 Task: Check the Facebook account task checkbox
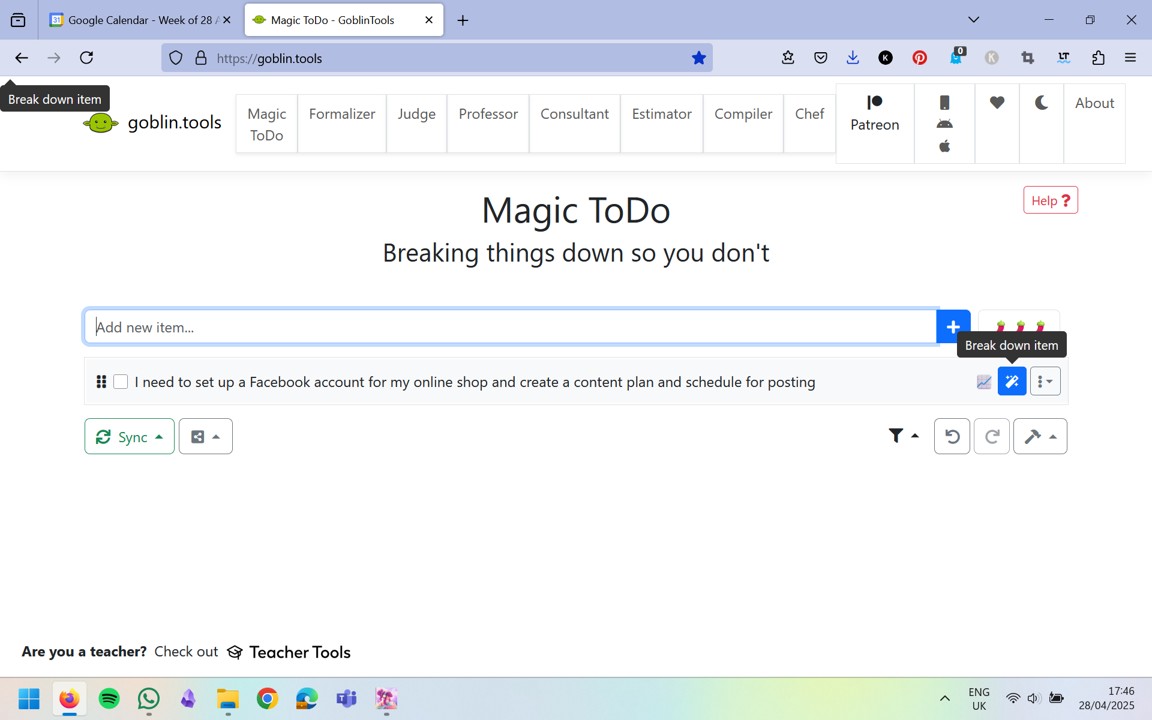[x=121, y=381]
